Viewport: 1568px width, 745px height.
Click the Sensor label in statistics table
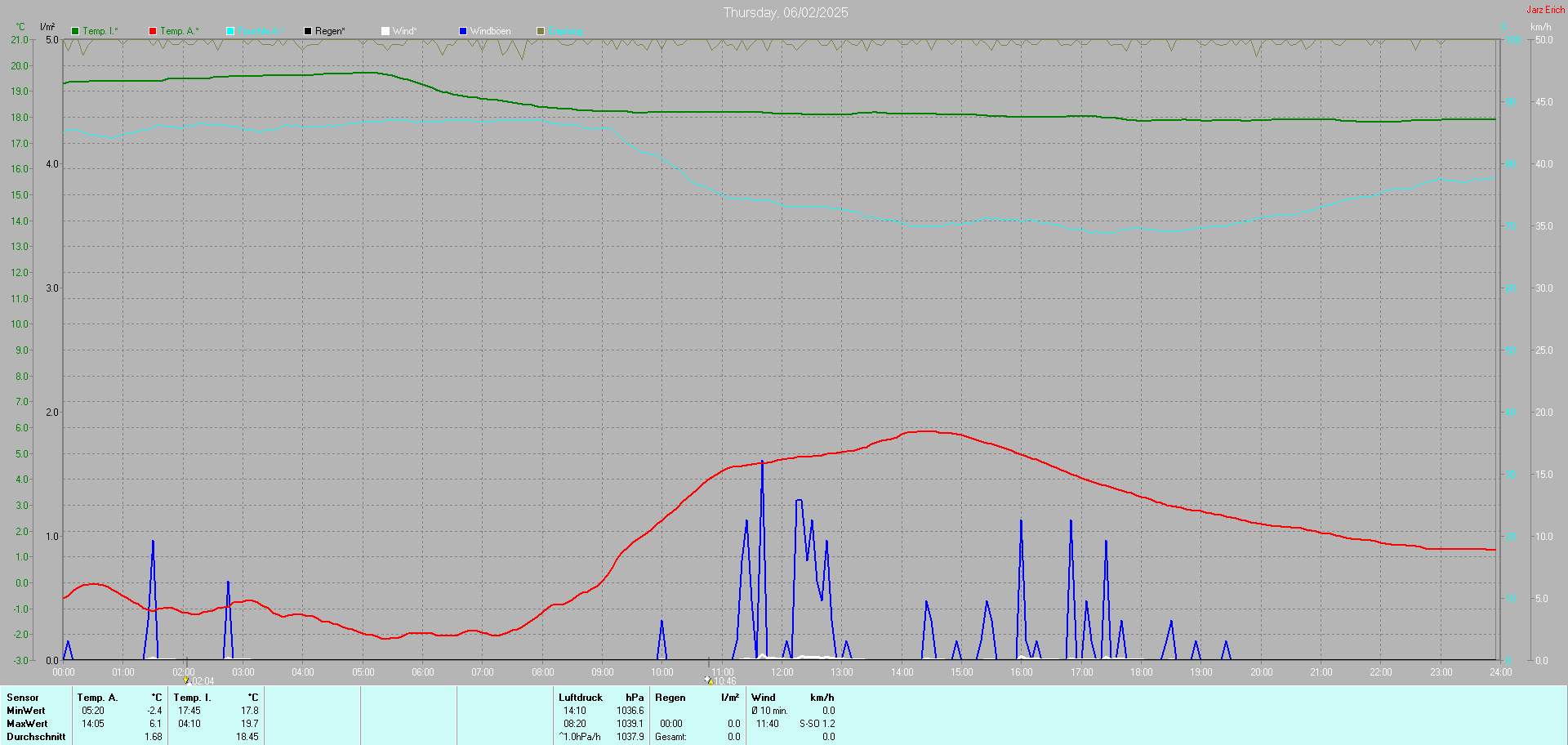pyautogui.click(x=23, y=698)
